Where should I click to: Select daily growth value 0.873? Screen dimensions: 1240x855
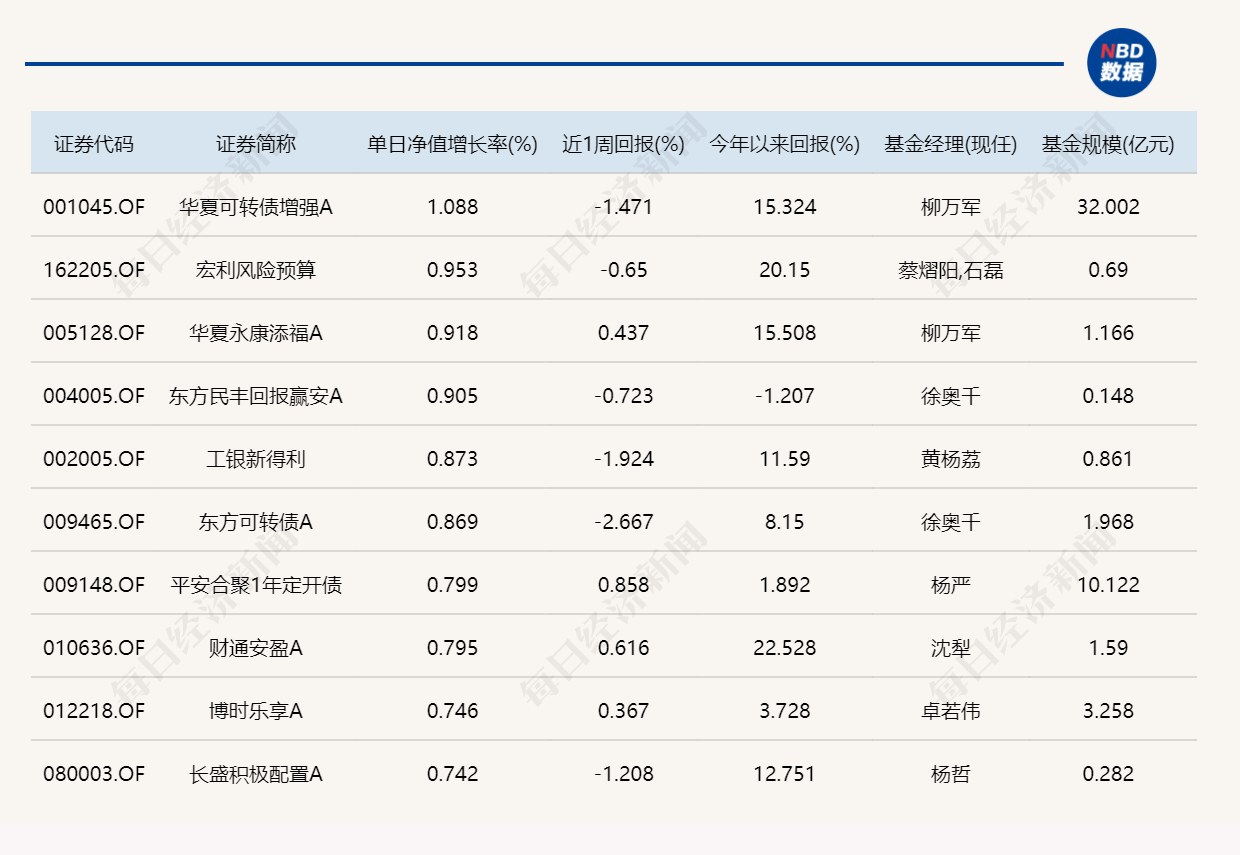click(x=453, y=459)
